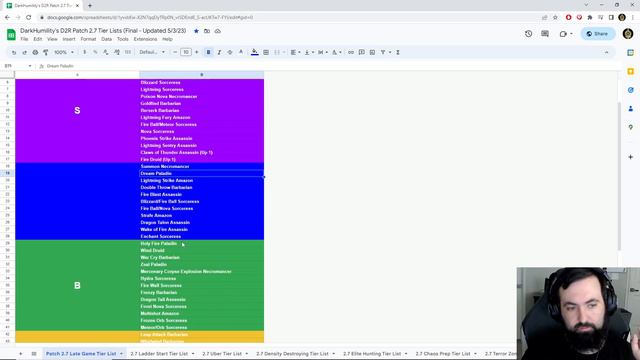Open more number formats (123)

[x=128, y=52]
